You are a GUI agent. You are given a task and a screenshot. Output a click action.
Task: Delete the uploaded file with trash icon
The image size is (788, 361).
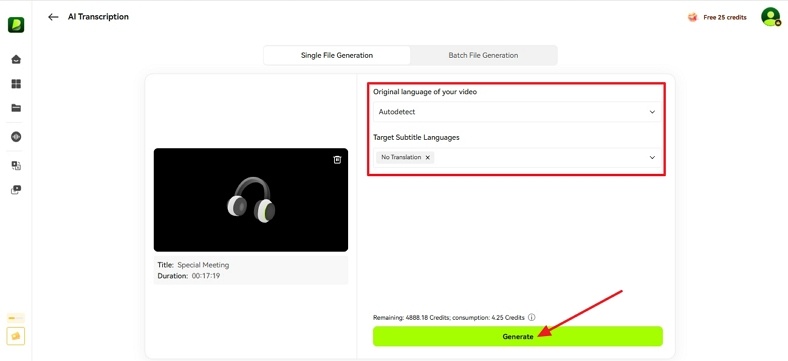[337, 159]
